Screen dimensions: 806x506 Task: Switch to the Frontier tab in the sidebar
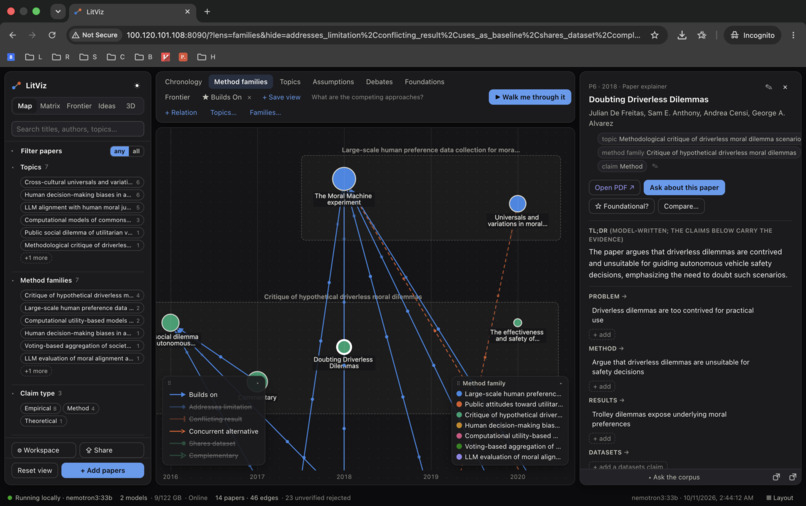coord(79,106)
